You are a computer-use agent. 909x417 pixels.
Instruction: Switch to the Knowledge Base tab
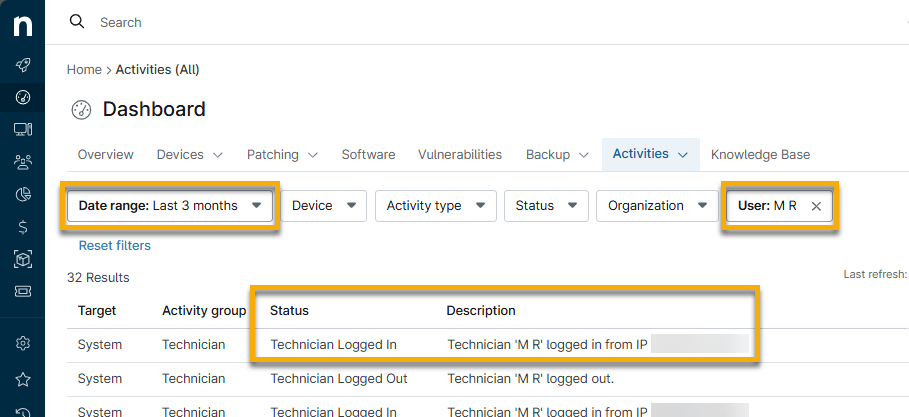760,155
